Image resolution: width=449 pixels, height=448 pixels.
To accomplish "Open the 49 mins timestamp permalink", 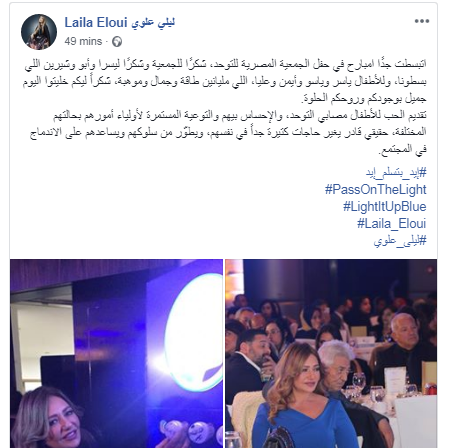I will 83,41.
